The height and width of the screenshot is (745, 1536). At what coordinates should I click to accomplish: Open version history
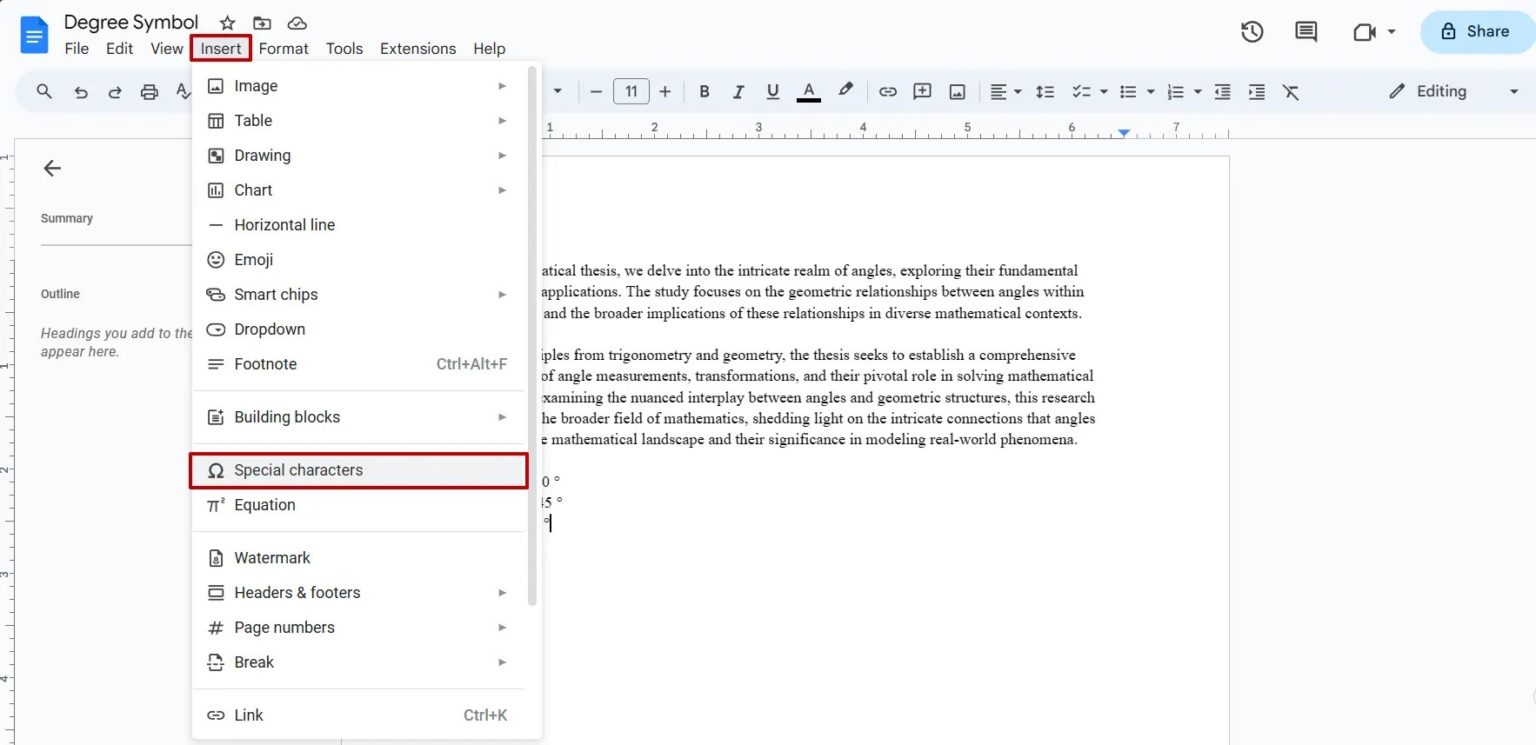point(1252,31)
